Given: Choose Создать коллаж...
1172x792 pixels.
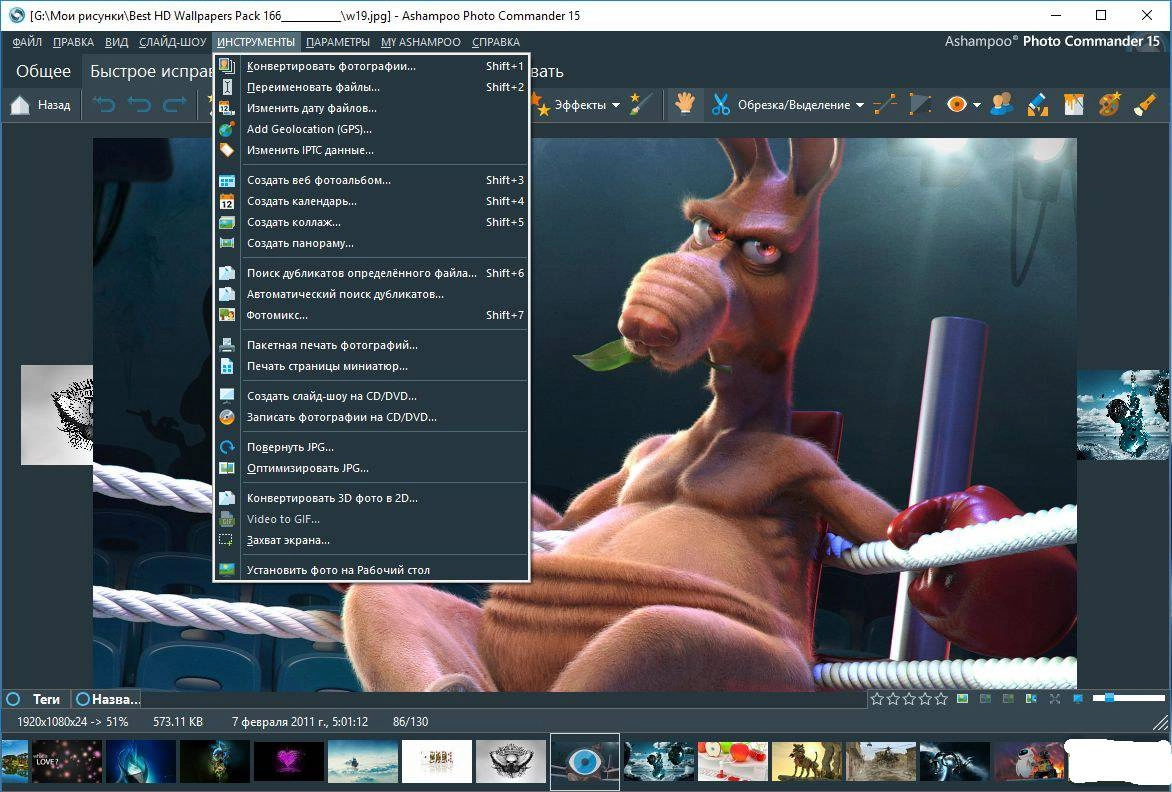Looking at the screenshot, I should click(371, 221).
